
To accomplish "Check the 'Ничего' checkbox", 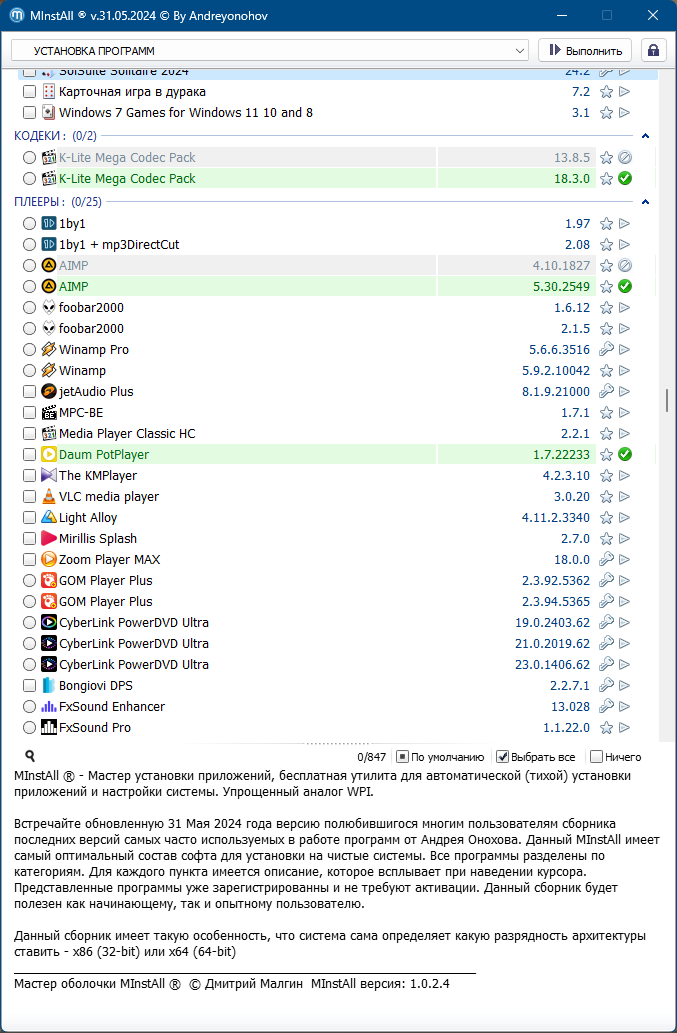I will point(597,757).
